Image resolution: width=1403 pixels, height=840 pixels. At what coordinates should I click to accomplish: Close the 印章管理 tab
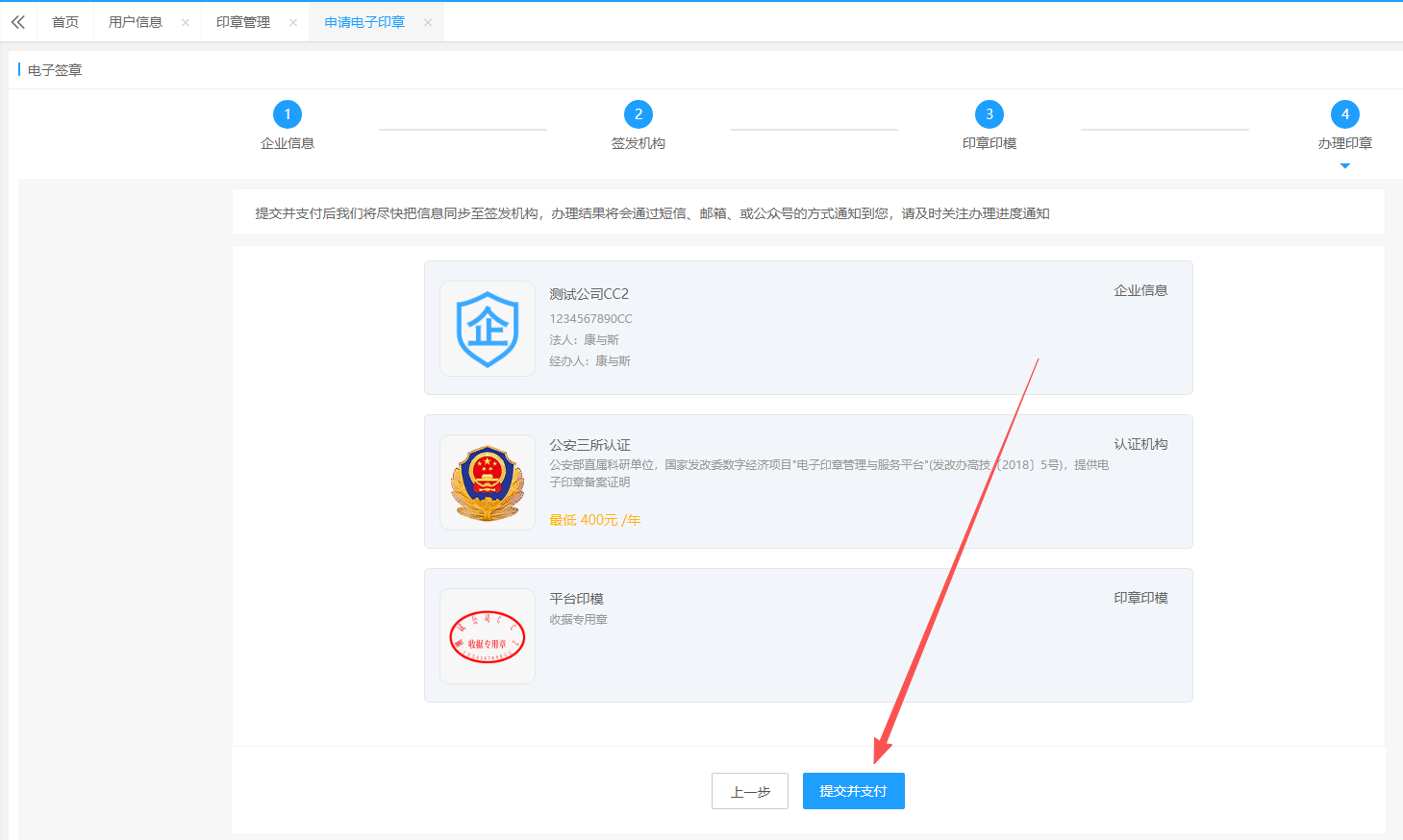click(293, 22)
